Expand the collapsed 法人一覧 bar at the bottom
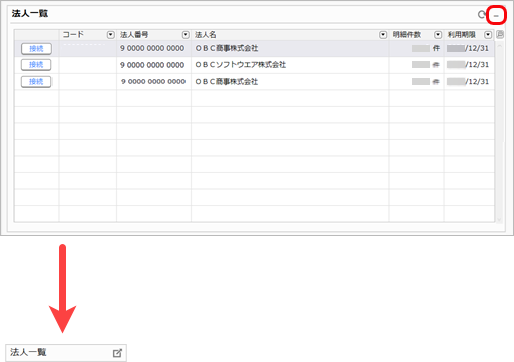Screen dimensions: 514x362 66,353
